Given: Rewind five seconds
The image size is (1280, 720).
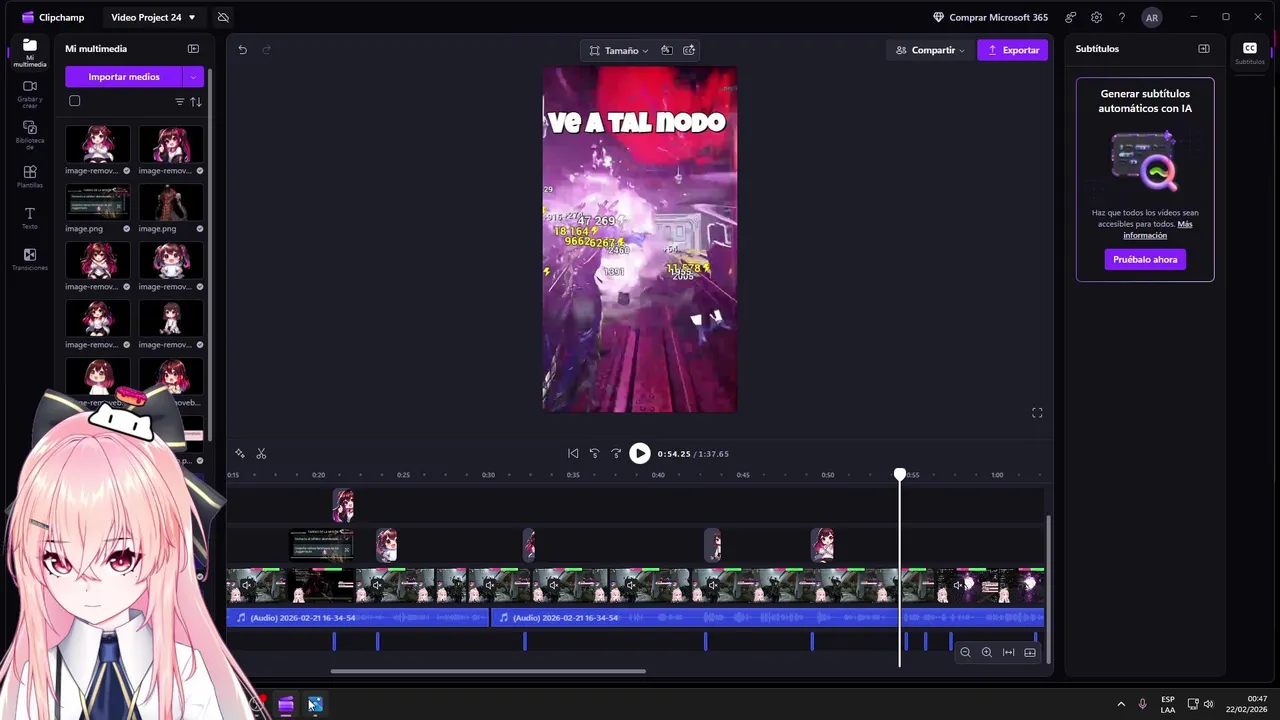Looking at the screenshot, I should tap(594, 454).
